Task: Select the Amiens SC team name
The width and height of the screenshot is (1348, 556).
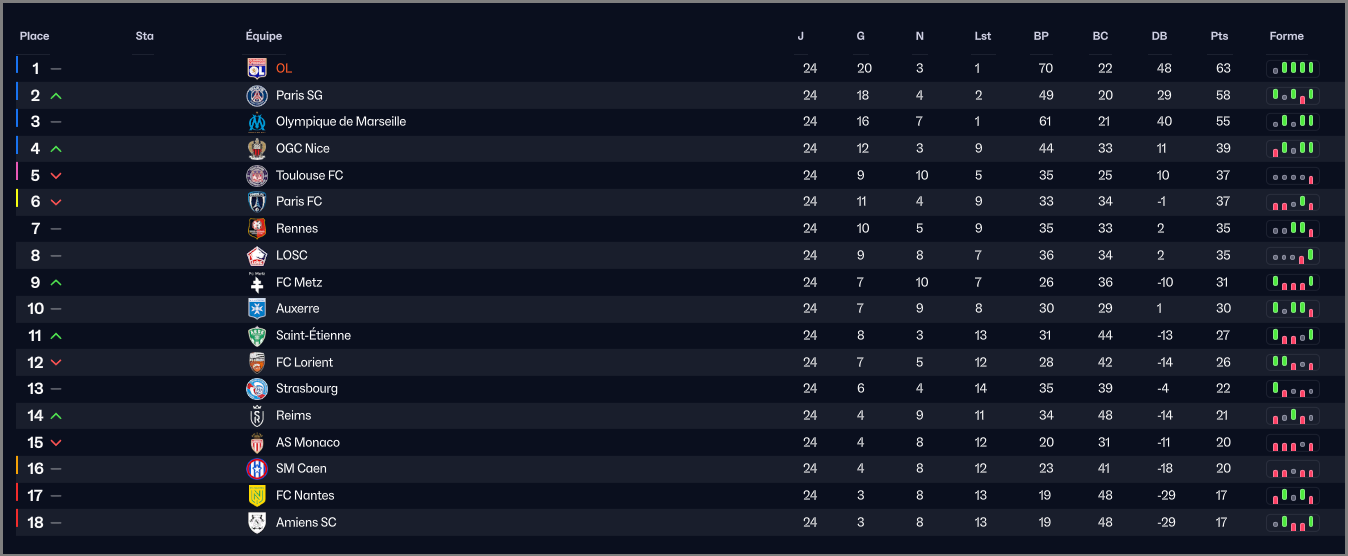Action: [306, 522]
